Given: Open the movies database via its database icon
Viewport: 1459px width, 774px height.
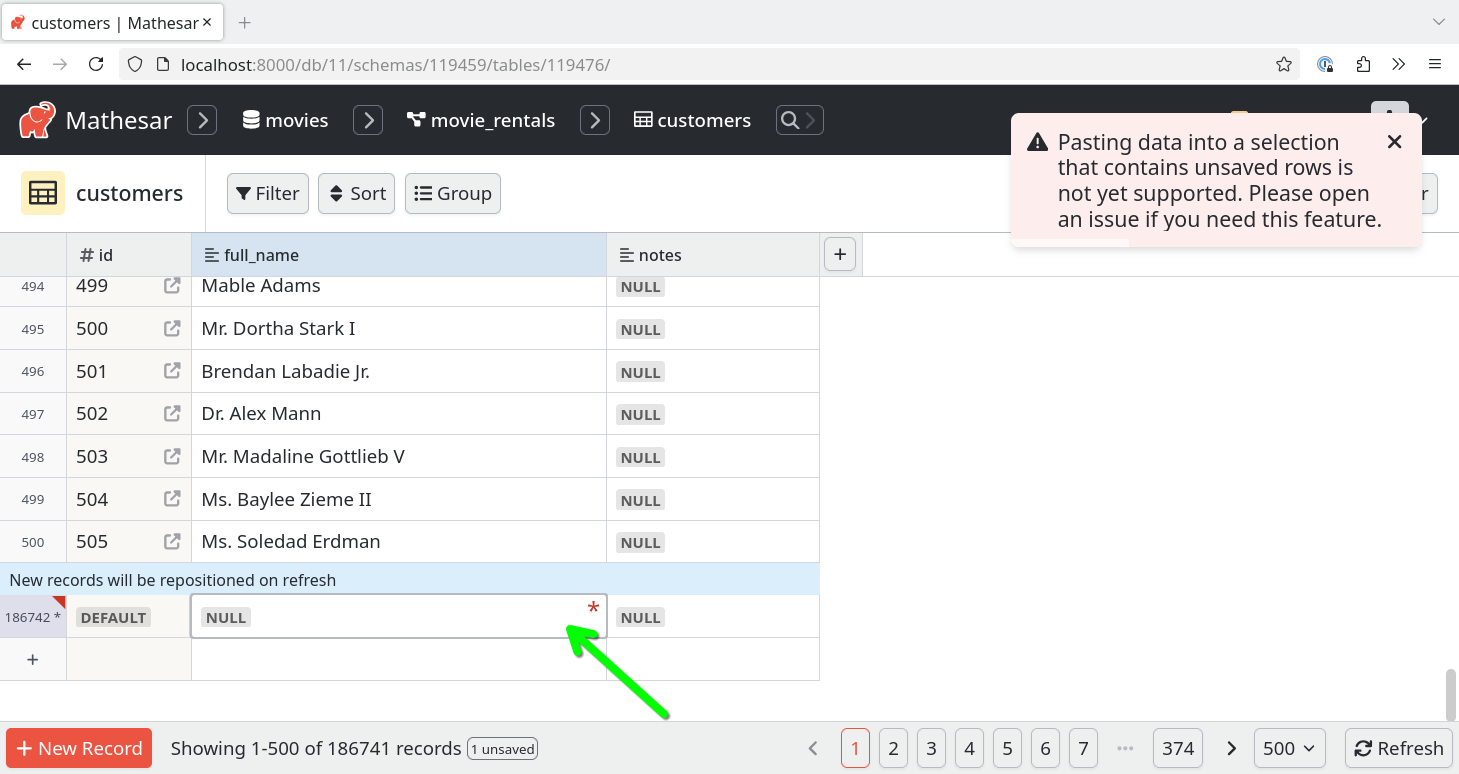Looking at the screenshot, I should tap(250, 119).
